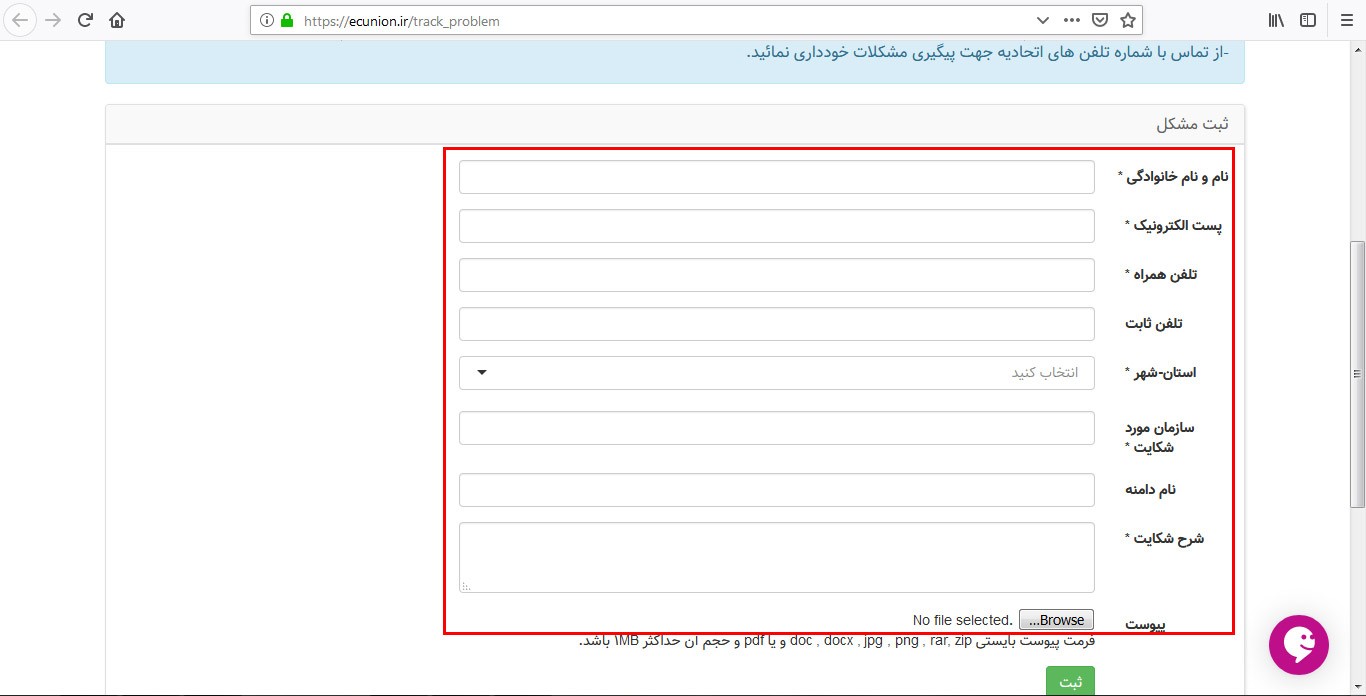
Task: Show site security info via green padlock
Action: (287, 20)
